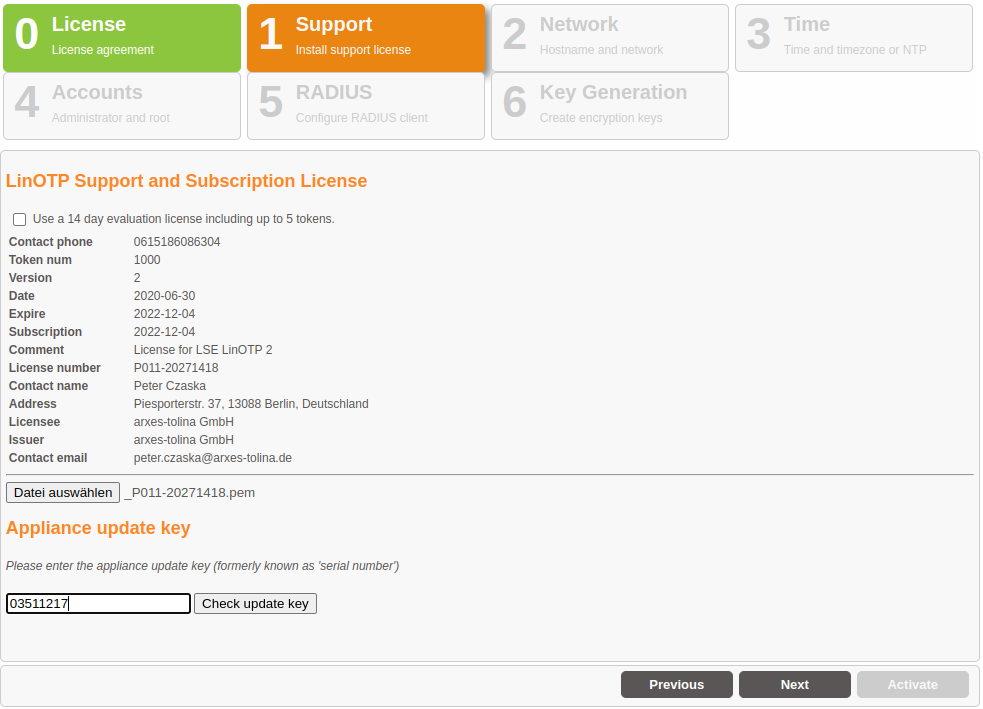Click the greyed-out Activate button
This screenshot has height=709, width=983.
tap(912, 685)
